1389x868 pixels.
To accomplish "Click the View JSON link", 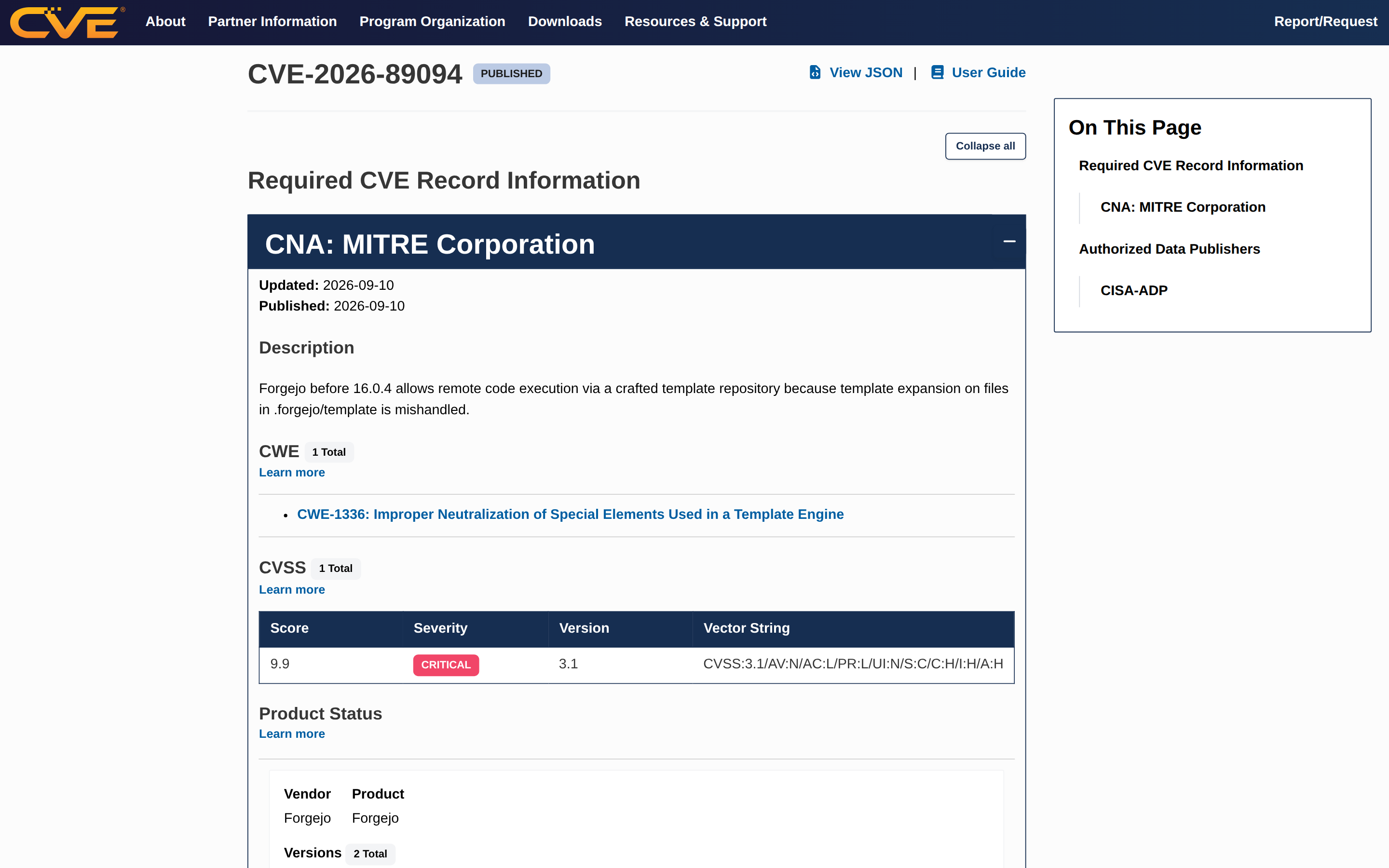I will click(866, 73).
